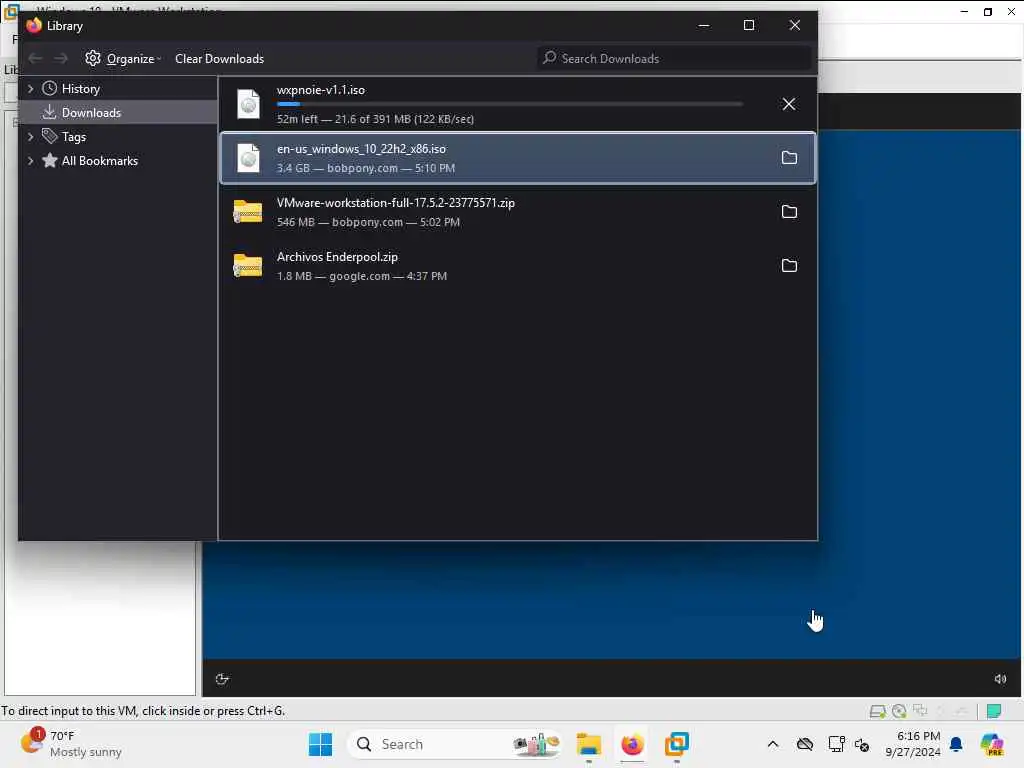Click the back arrow in the Library toolbar
The height and width of the screenshot is (768, 1024).
point(35,59)
